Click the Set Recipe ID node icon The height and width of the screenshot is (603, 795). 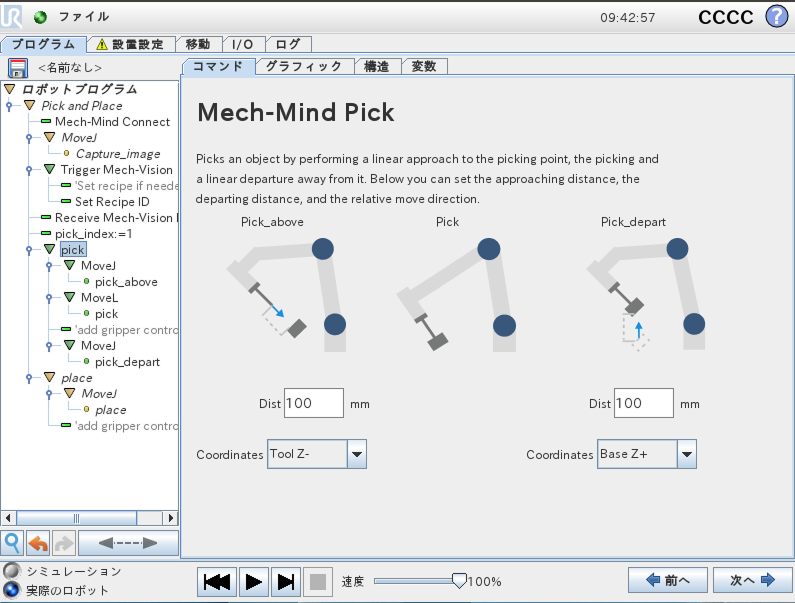point(66,201)
